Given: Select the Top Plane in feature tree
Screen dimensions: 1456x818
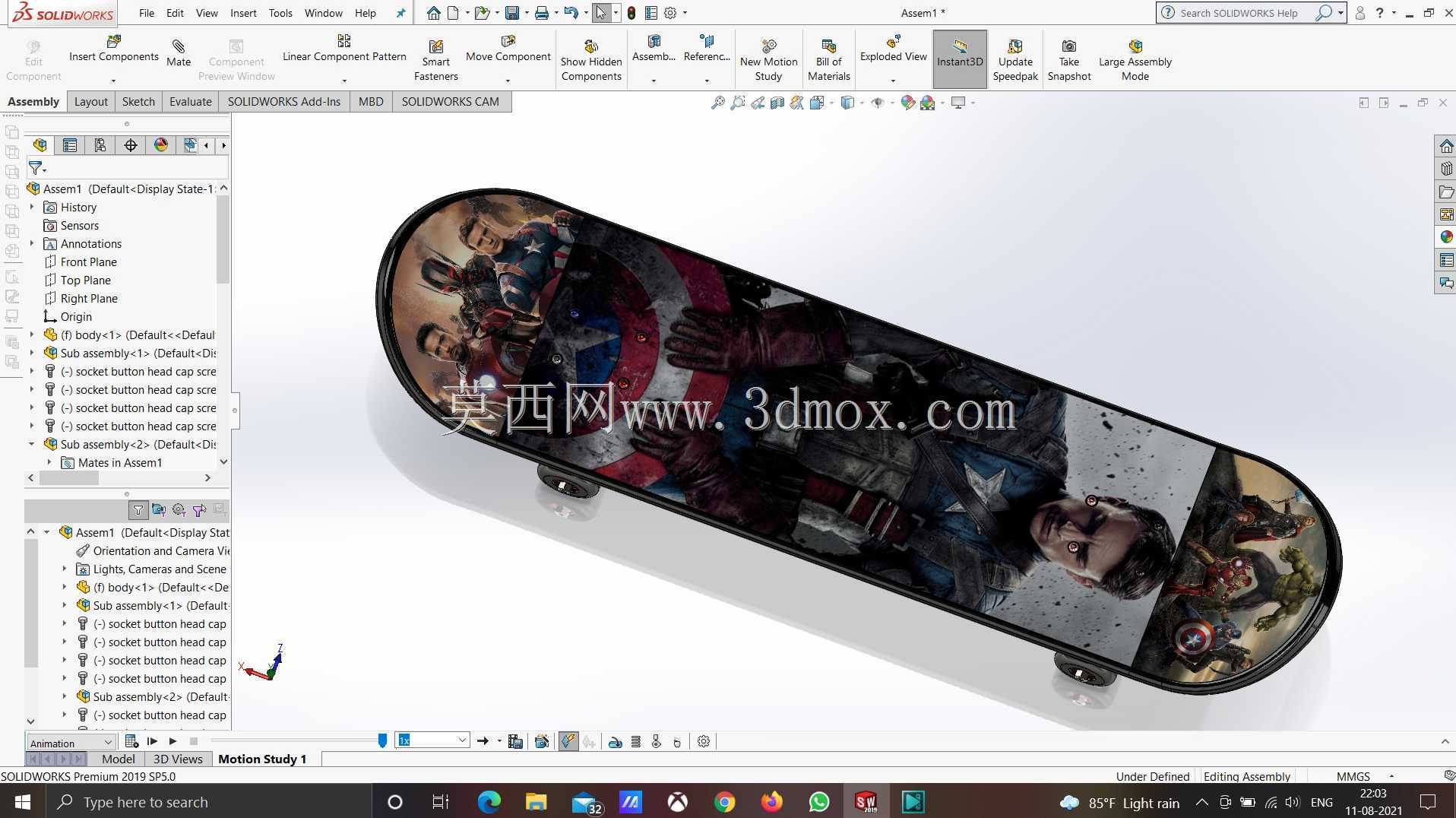Looking at the screenshot, I should point(85,280).
